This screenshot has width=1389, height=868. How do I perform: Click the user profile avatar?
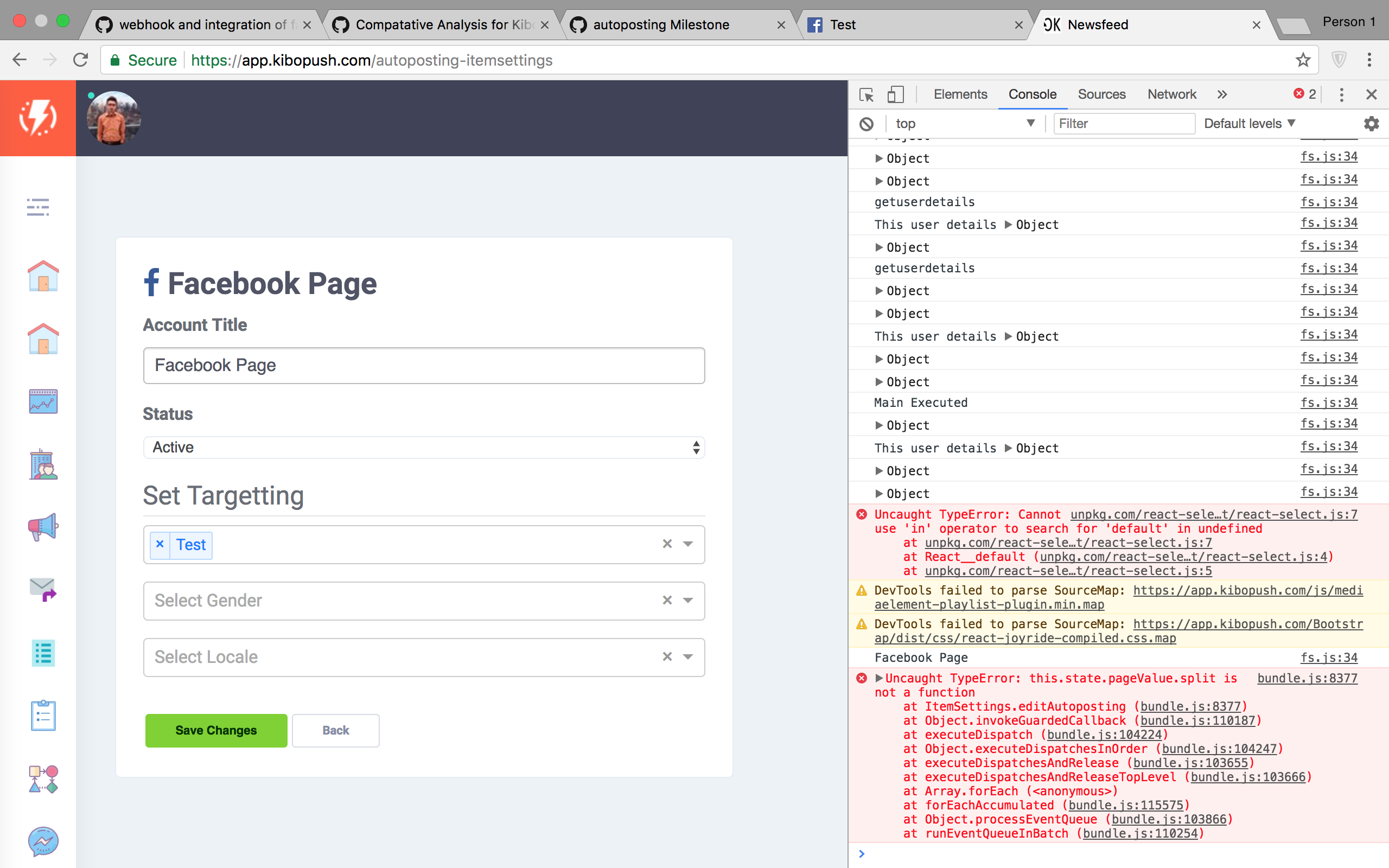tap(113, 118)
